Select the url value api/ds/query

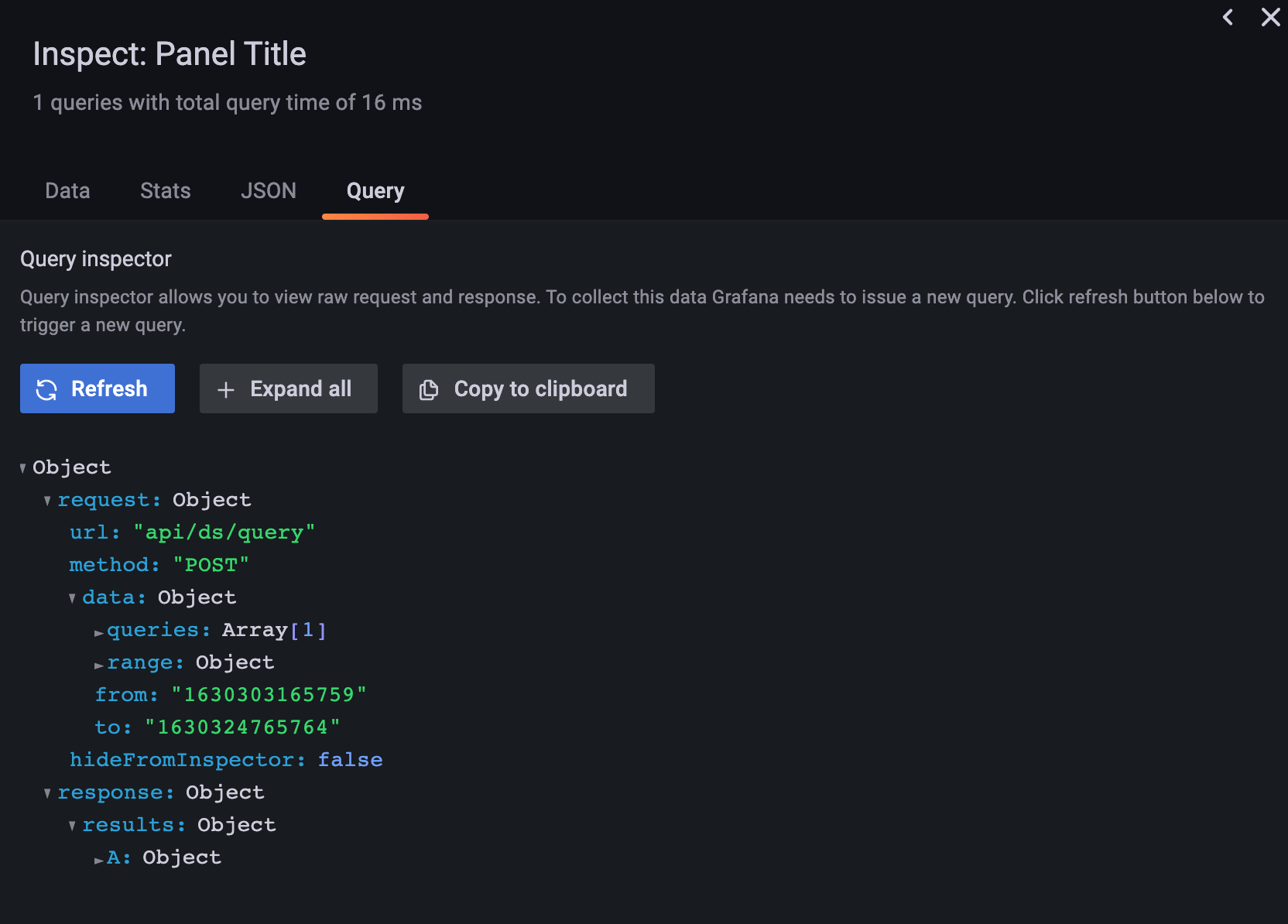coord(224,532)
